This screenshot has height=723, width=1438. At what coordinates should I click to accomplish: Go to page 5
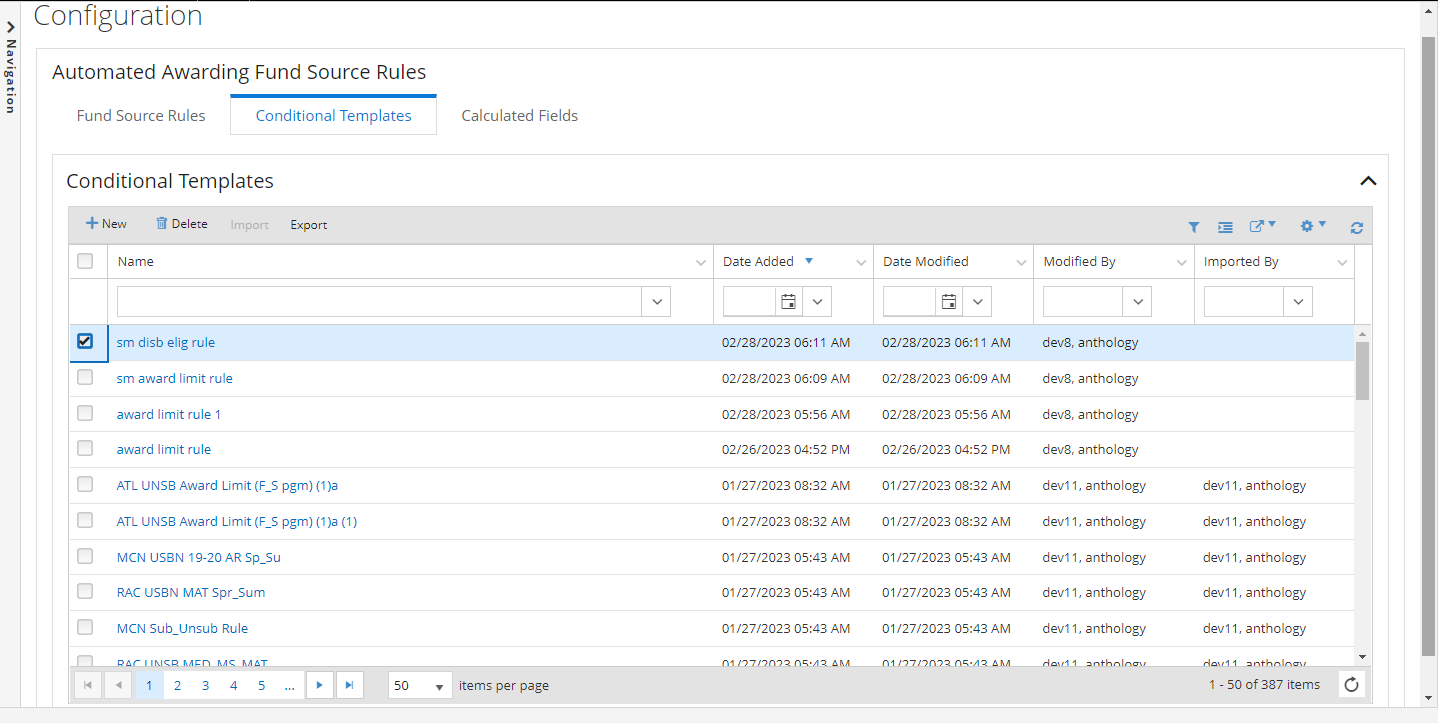click(x=262, y=685)
